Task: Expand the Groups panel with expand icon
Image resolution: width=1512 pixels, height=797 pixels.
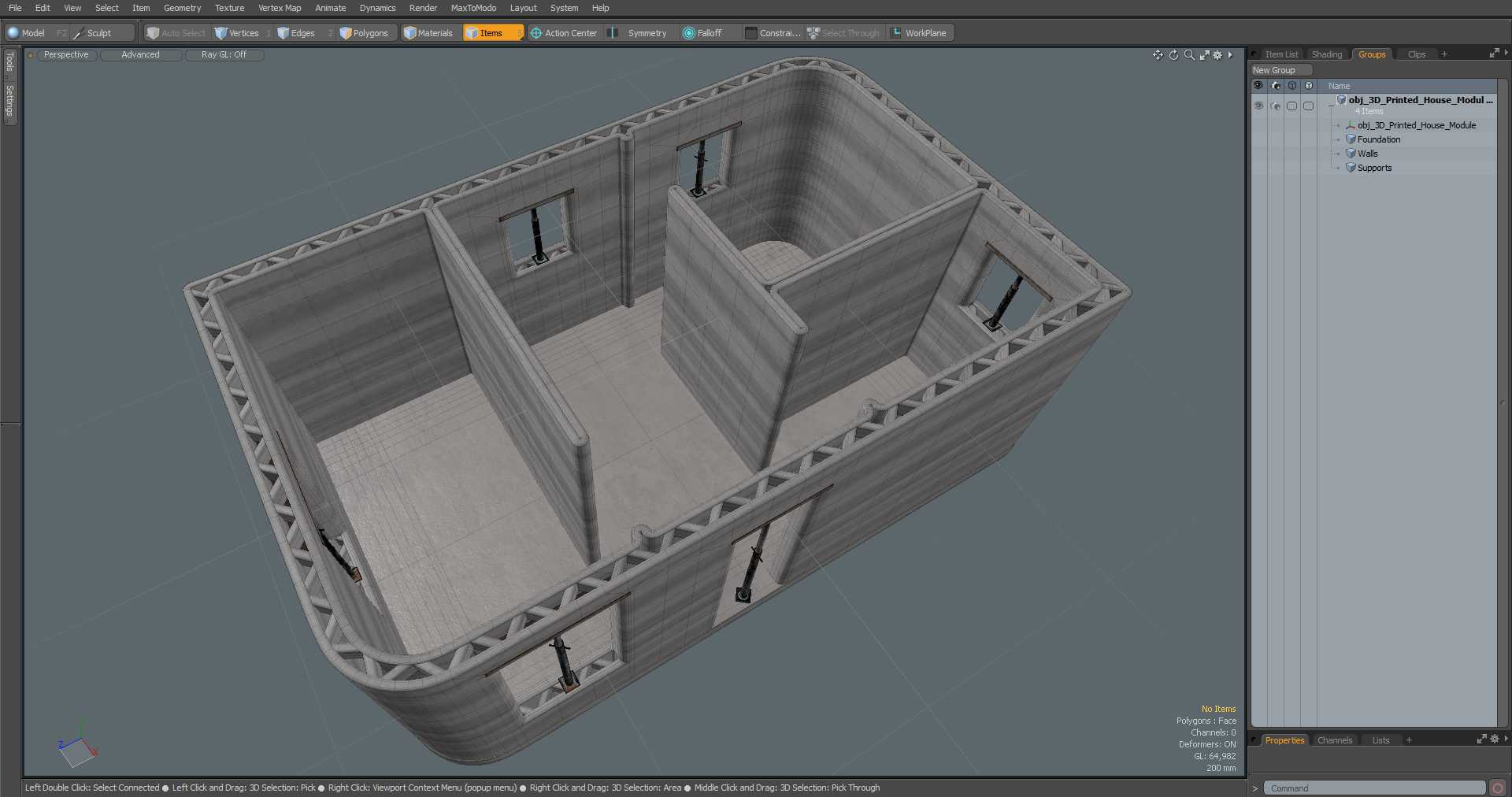Action: (x=1494, y=54)
